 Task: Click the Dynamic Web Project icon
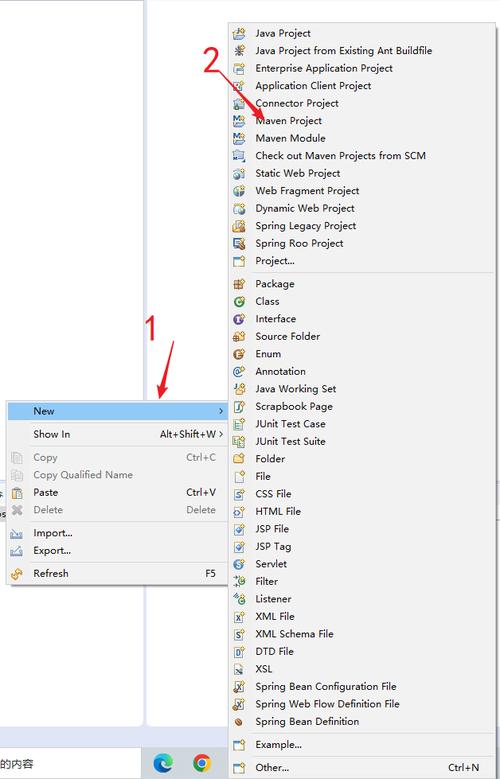(x=239, y=209)
